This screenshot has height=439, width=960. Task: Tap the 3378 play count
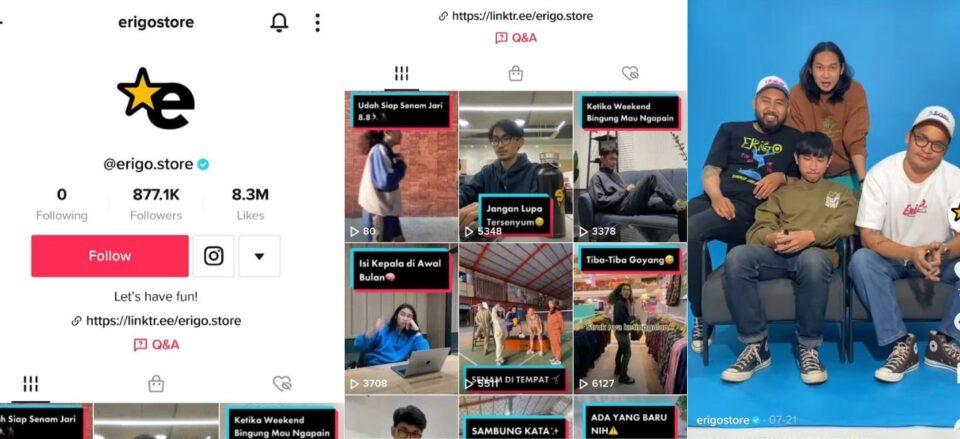(598, 231)
